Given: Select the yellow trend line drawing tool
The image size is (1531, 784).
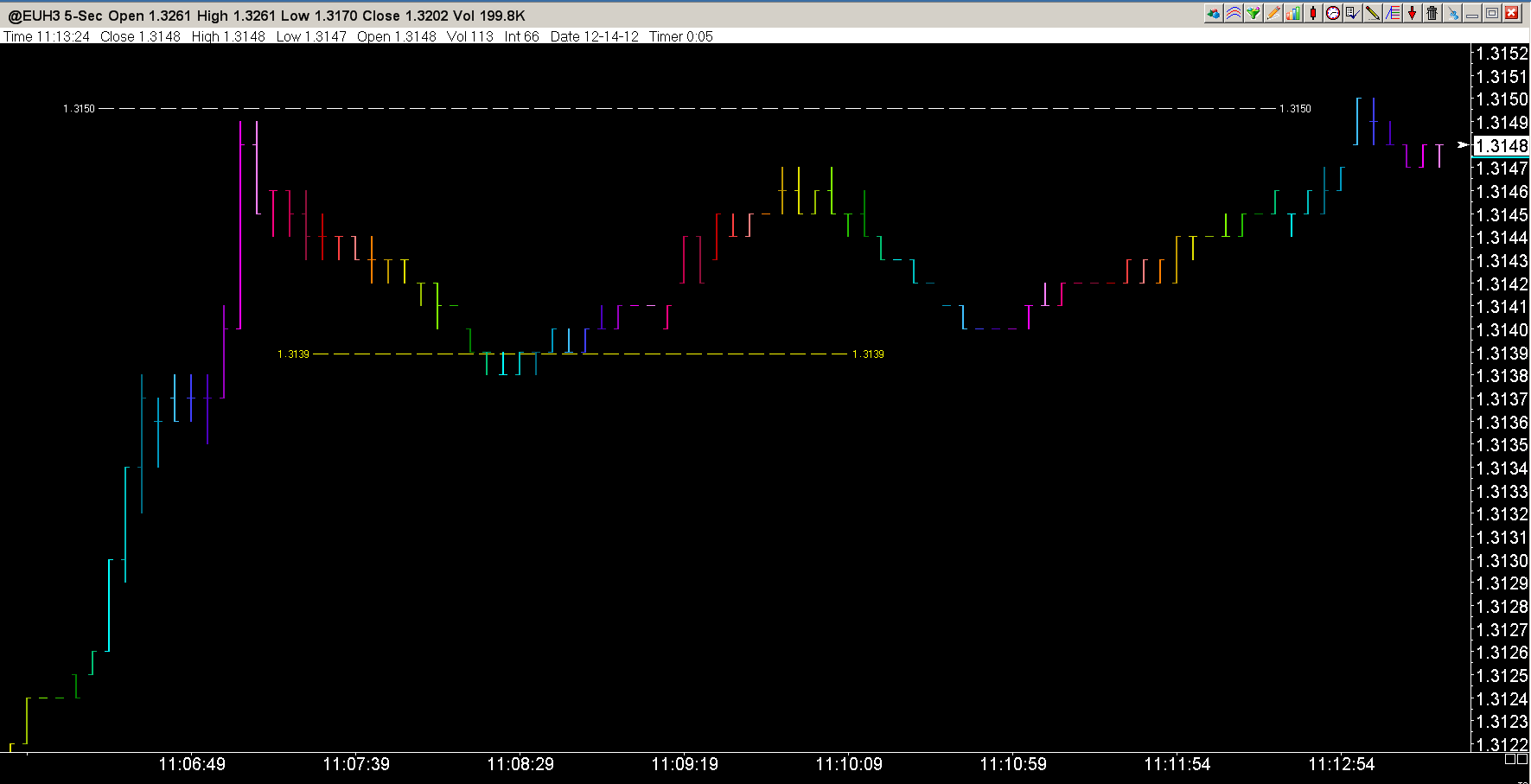Looking at the screenshot, I should (1373, 13).
